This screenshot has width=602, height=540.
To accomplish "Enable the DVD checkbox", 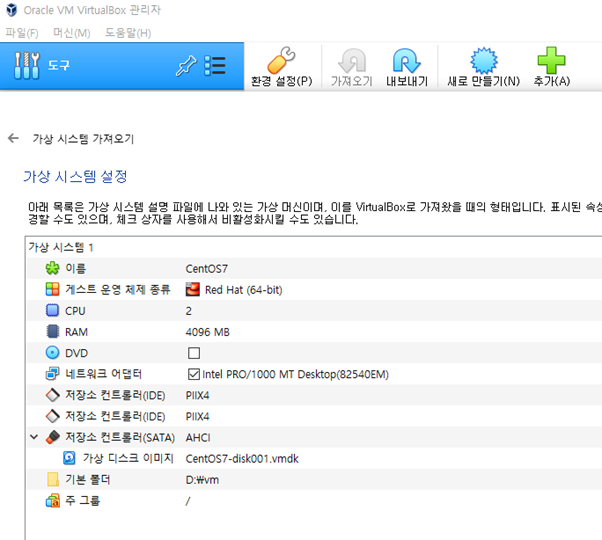I will coord(194,353).
